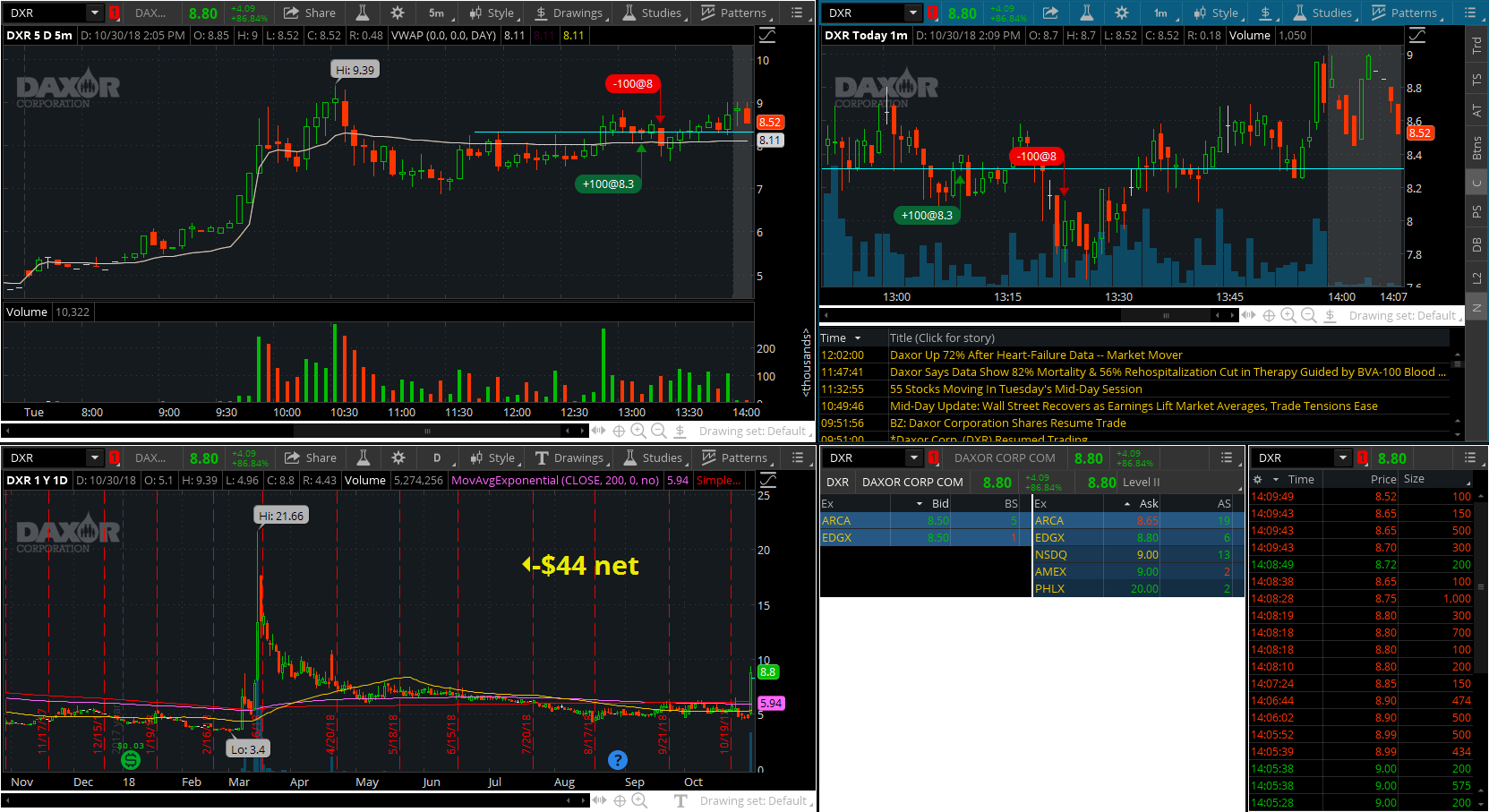Open the beaker icon in 5m chart toolbar
The width and height of the screenshot is (1489, 812).
pos(362,13)
